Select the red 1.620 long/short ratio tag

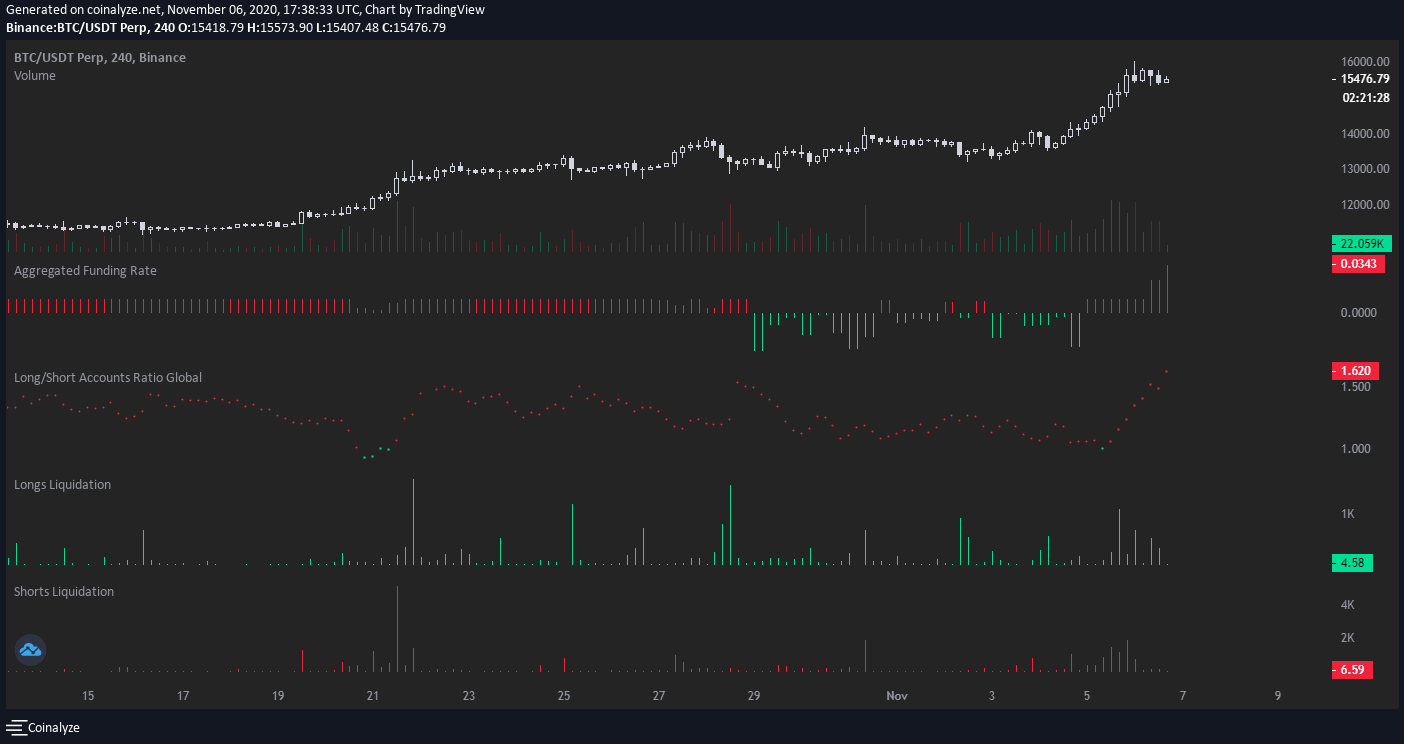point(1354,371)
